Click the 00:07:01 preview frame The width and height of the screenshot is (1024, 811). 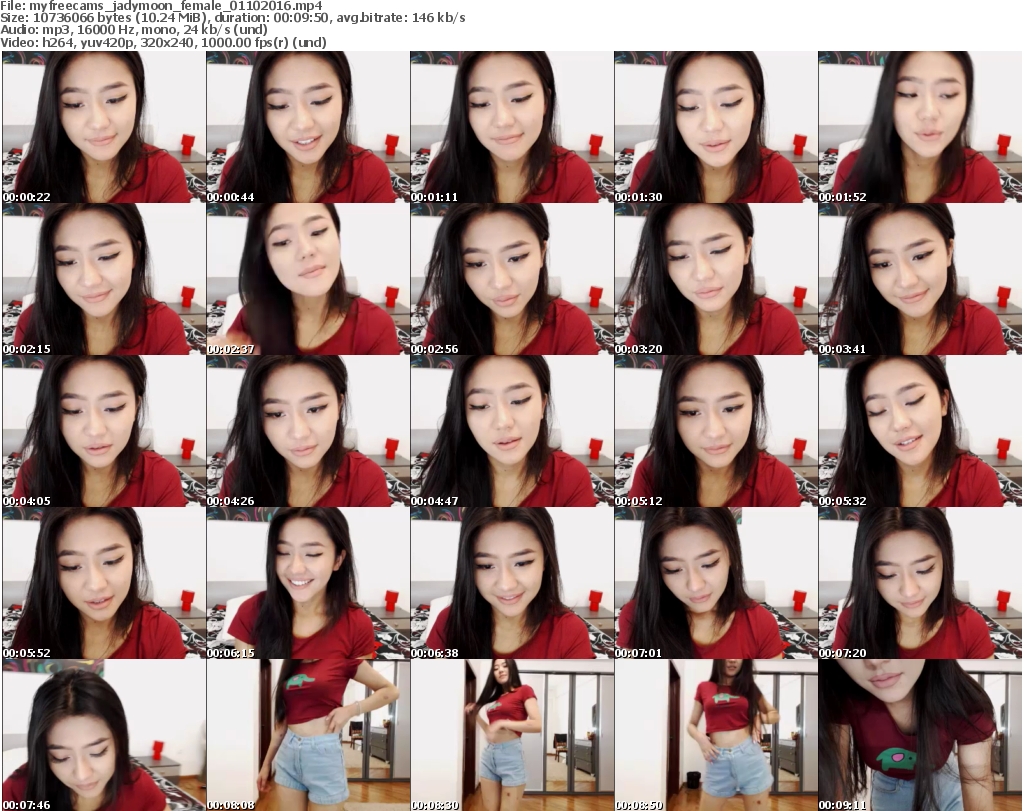(x=716, y=583)
